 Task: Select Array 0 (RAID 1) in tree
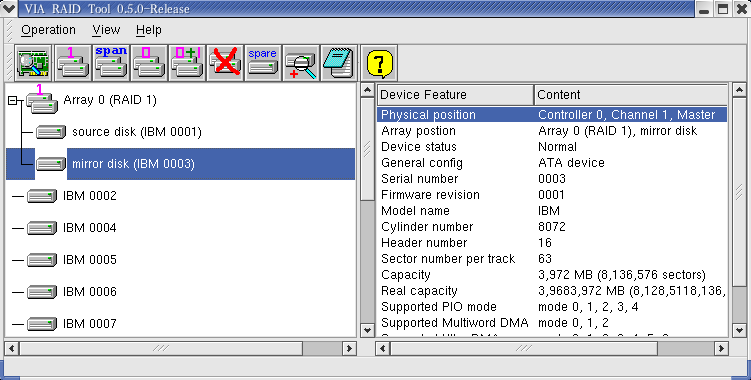point(110,100)
